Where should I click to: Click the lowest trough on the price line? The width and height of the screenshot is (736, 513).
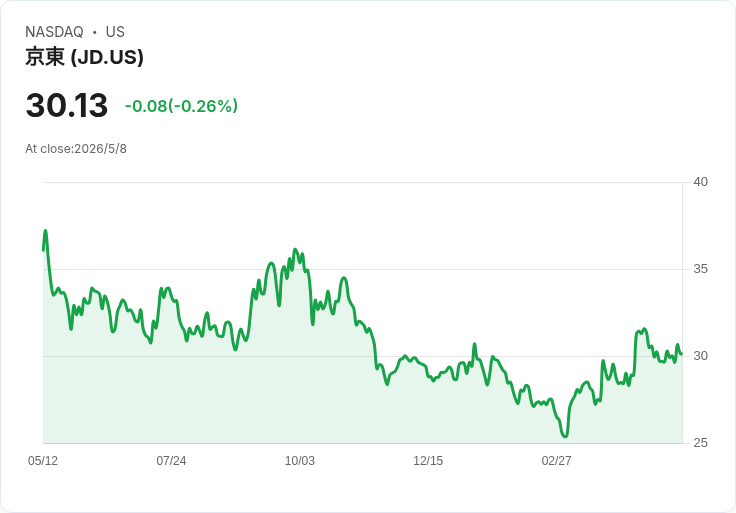coord(565,436)
